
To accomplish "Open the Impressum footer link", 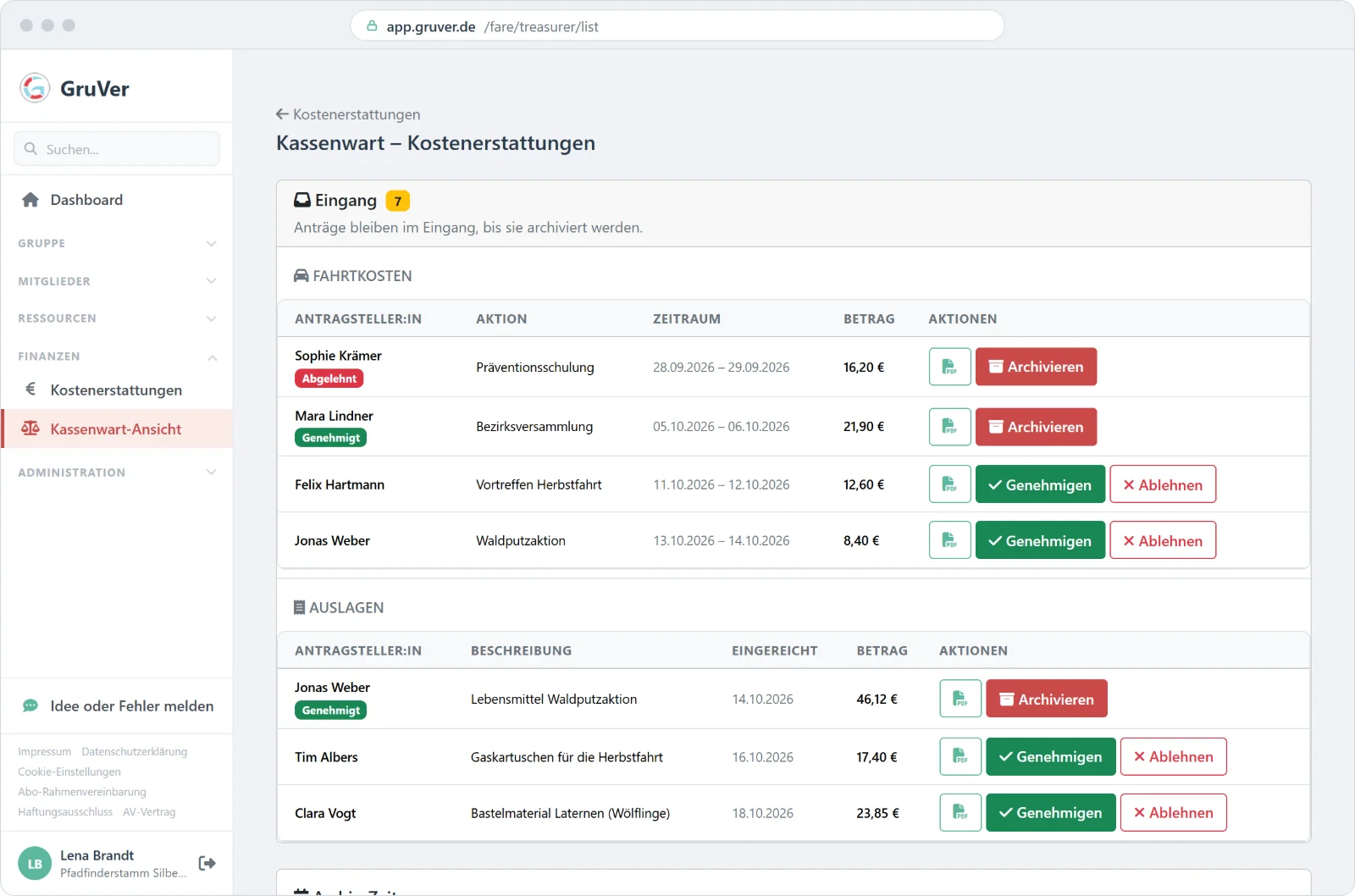I will (45, 751).
